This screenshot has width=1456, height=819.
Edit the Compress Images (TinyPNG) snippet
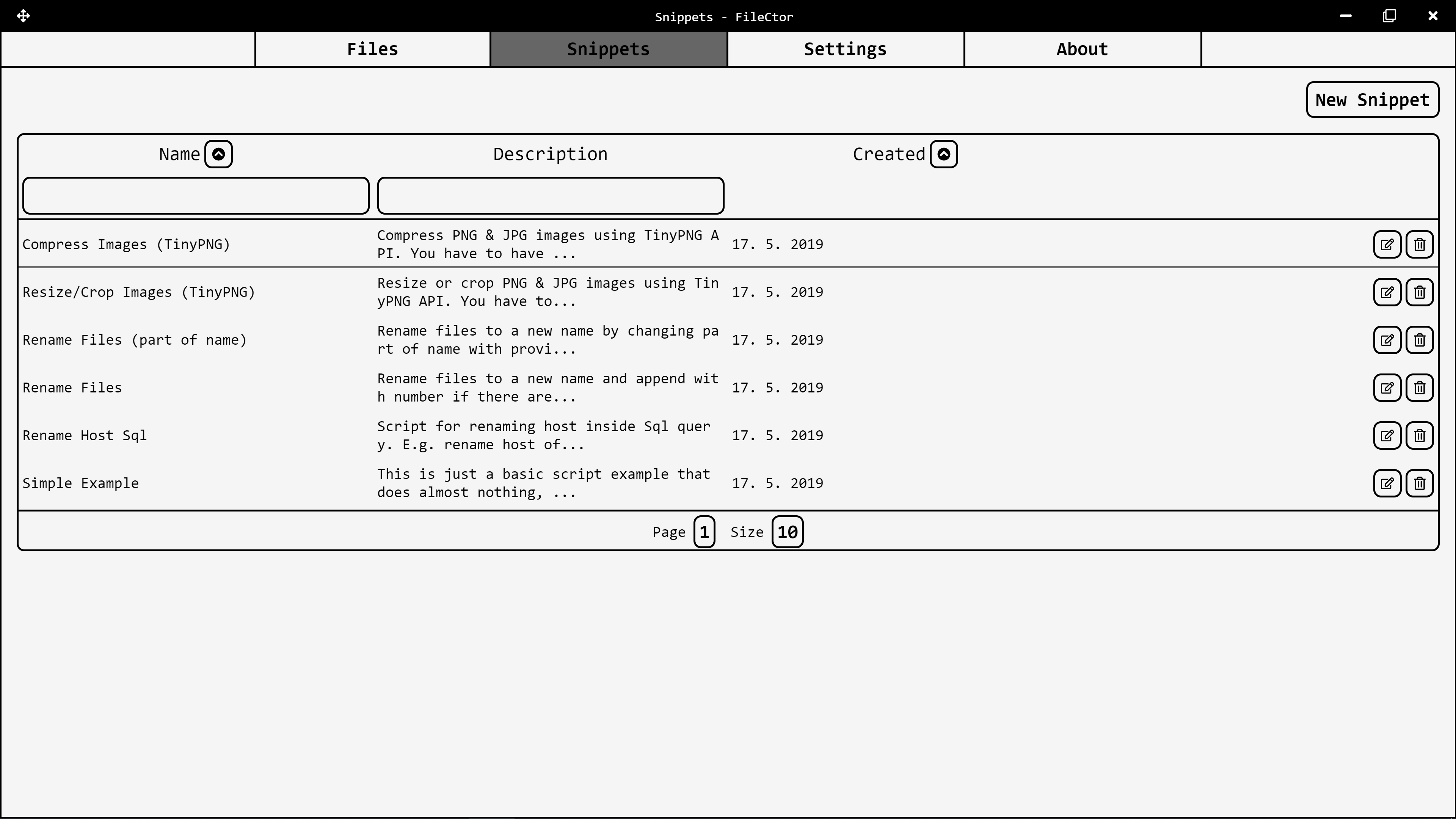tap(1387, 244)
